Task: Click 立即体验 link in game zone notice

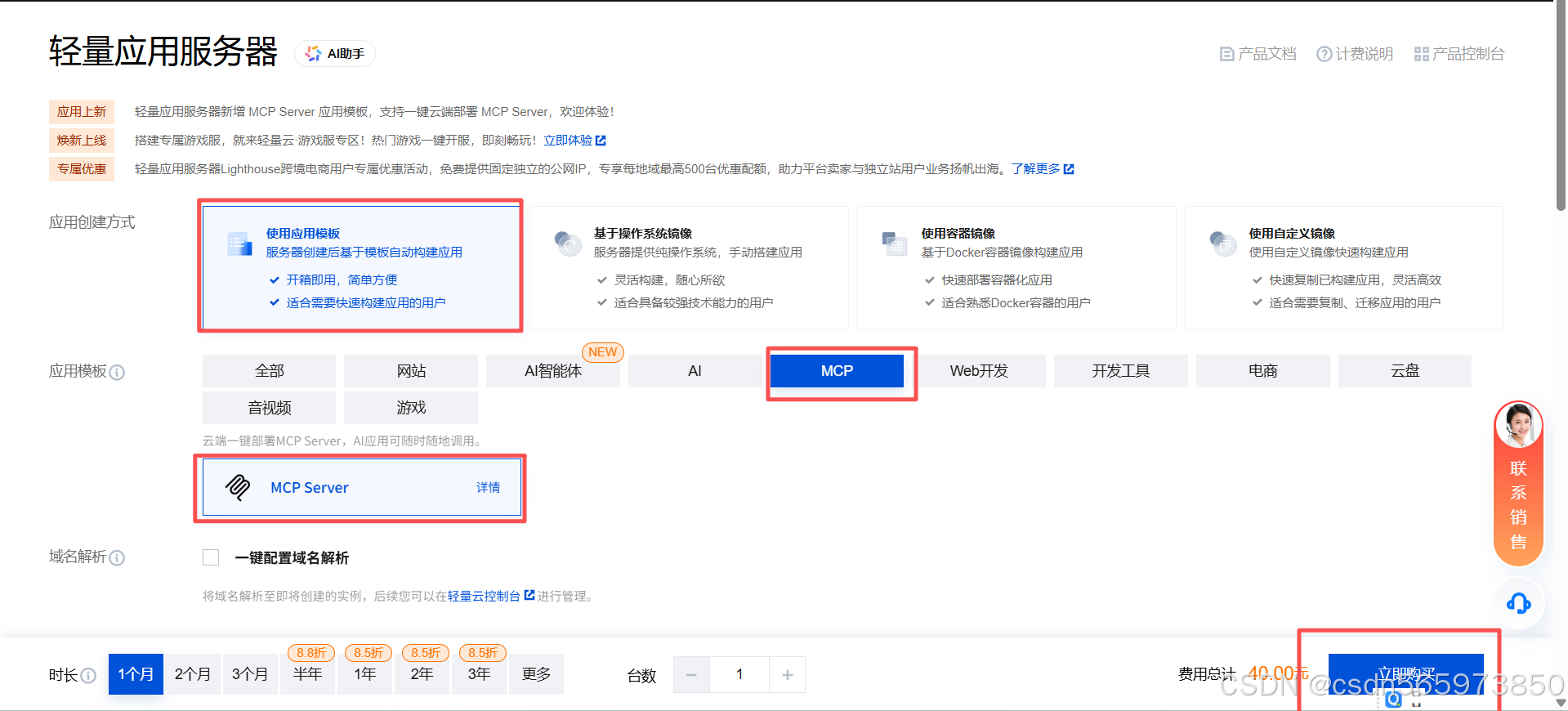Action: 574,141
